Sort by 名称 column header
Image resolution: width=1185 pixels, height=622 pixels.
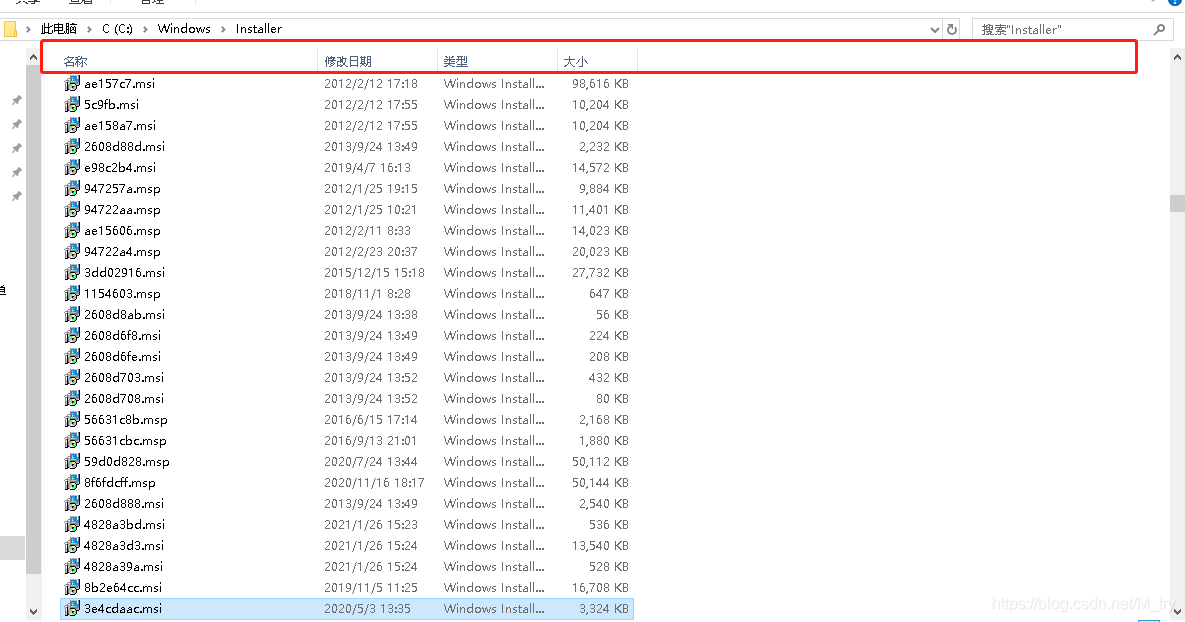[x=75, y=61]
